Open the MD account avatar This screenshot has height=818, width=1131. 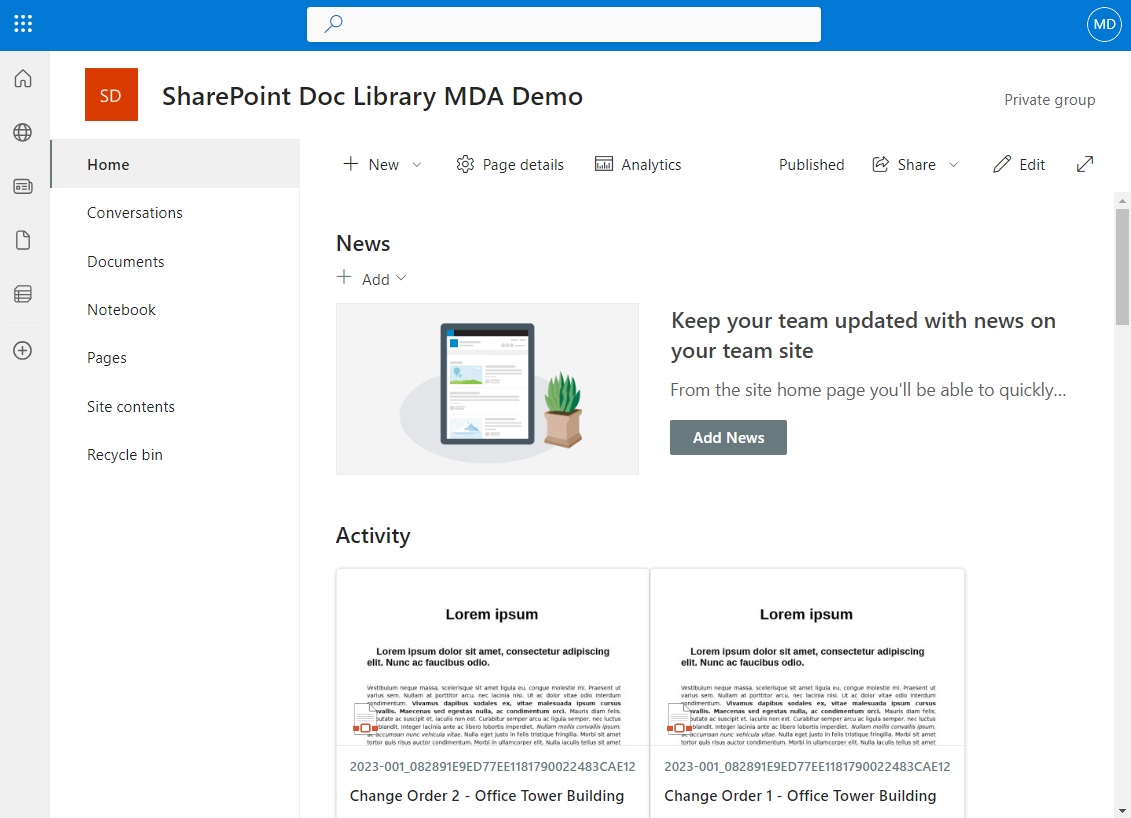click(1103, 24)
